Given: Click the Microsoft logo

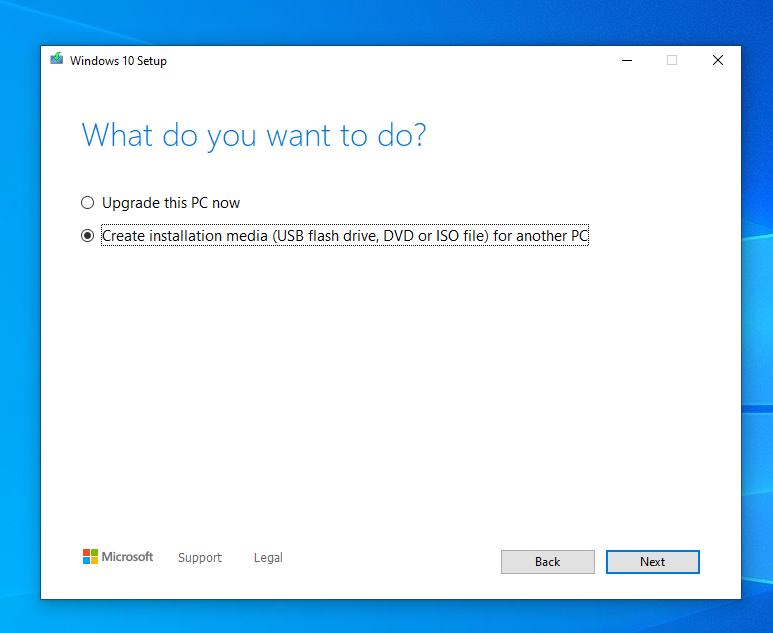Looking at the screenshot, I should [118, 557].
